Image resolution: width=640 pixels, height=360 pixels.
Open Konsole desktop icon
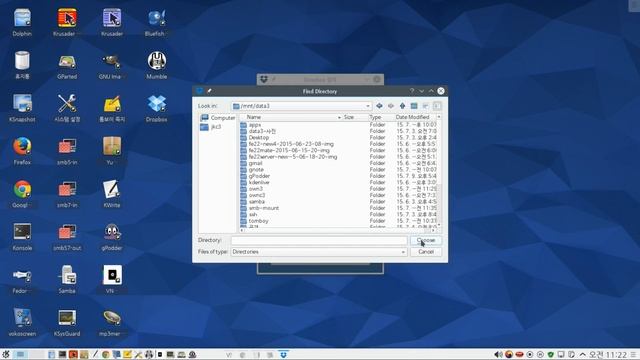click(22, 237)
